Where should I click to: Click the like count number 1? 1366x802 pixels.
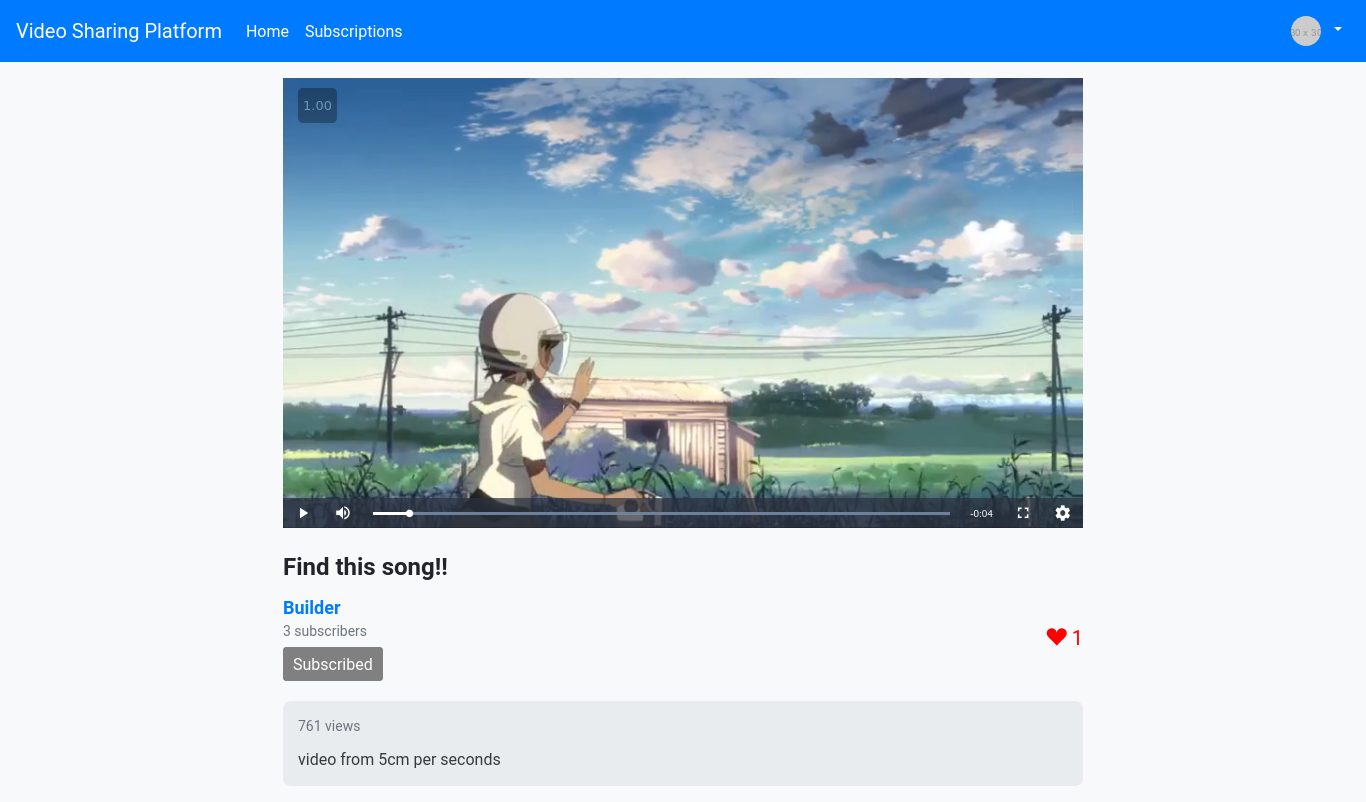pos(1077,637)
